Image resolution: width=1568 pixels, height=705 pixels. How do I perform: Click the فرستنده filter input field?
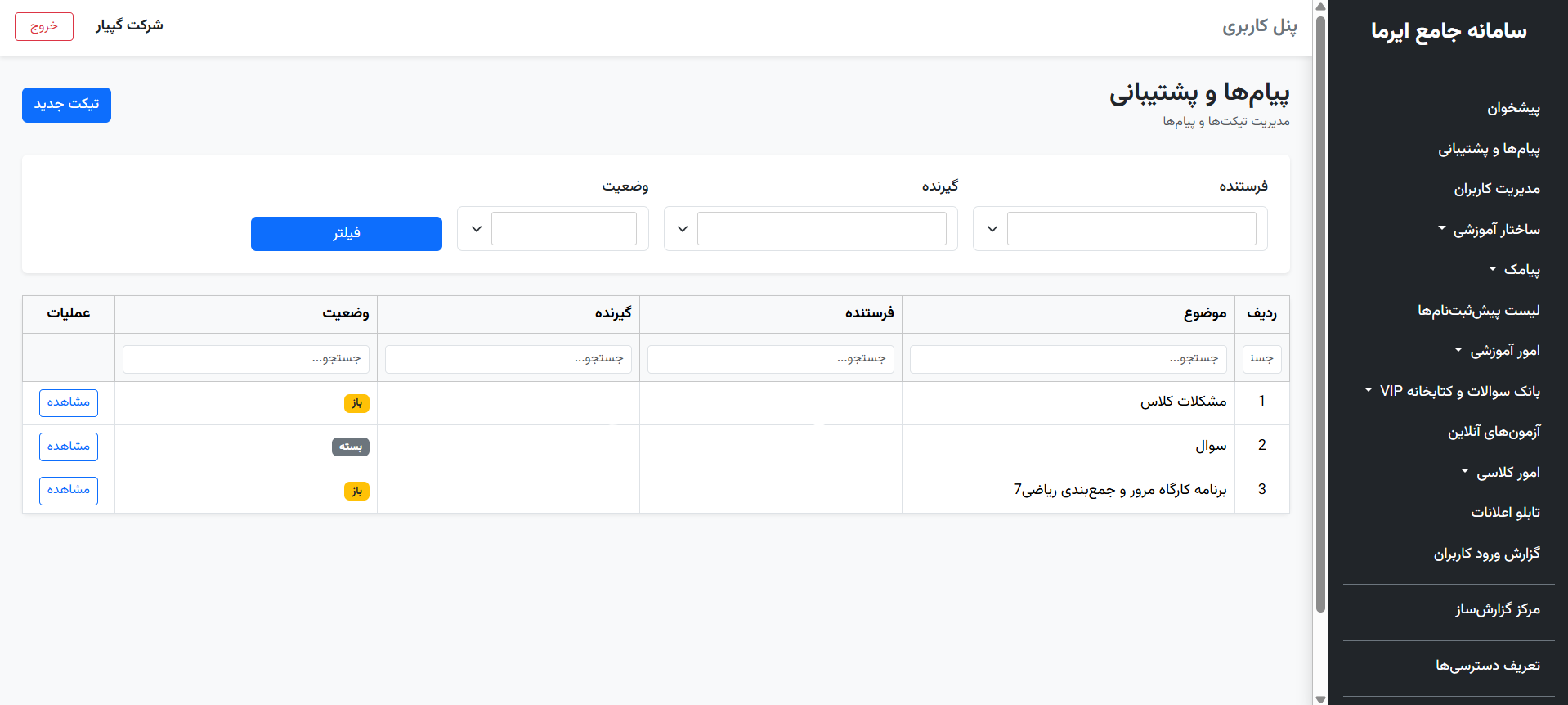[1131, 229]
